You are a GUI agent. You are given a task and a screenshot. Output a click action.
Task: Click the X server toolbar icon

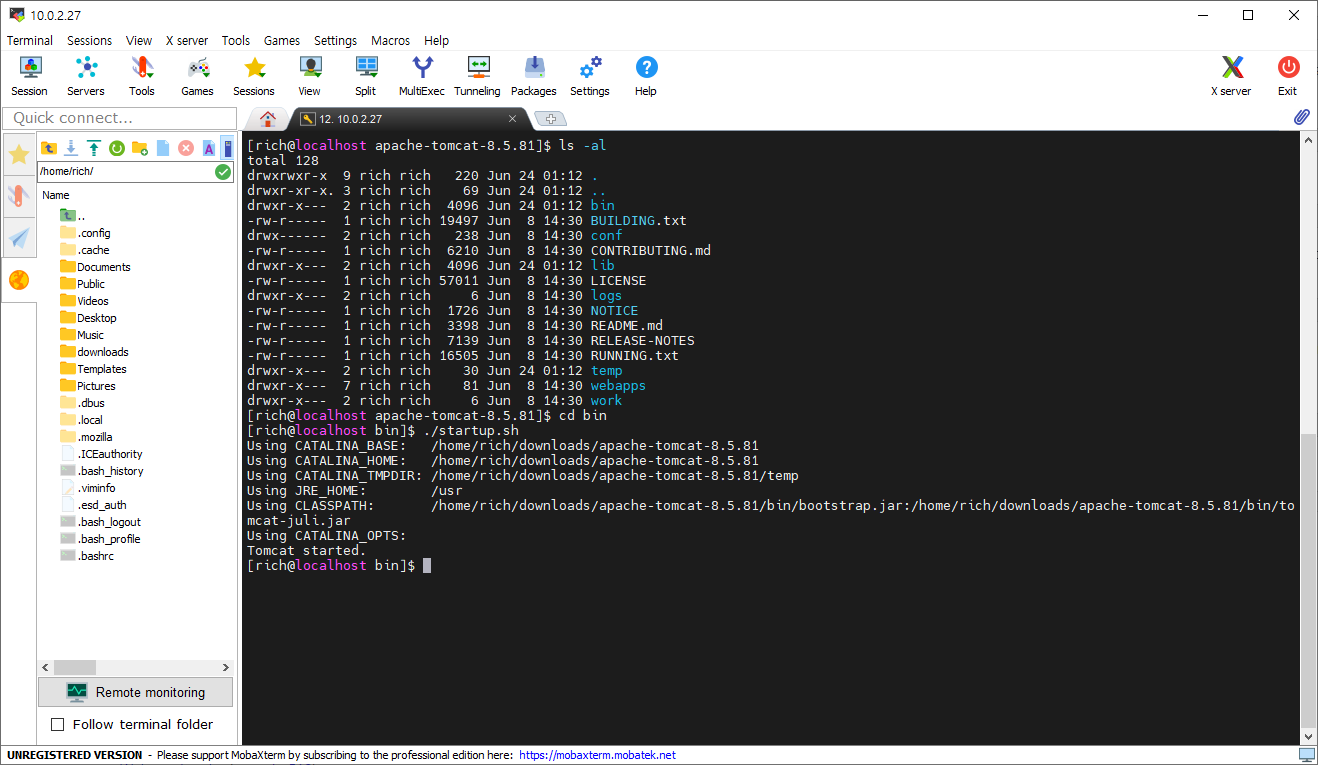click(1232, 76)
